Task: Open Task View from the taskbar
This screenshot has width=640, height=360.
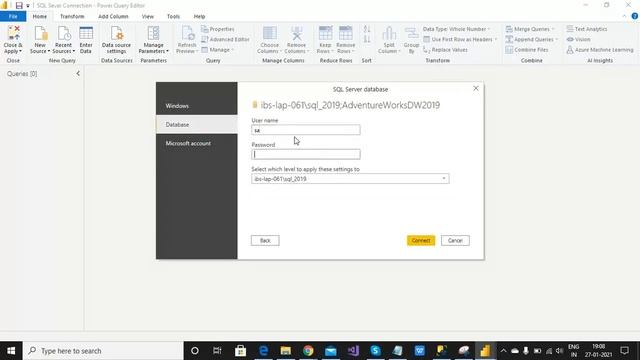Action: point(217,351)
